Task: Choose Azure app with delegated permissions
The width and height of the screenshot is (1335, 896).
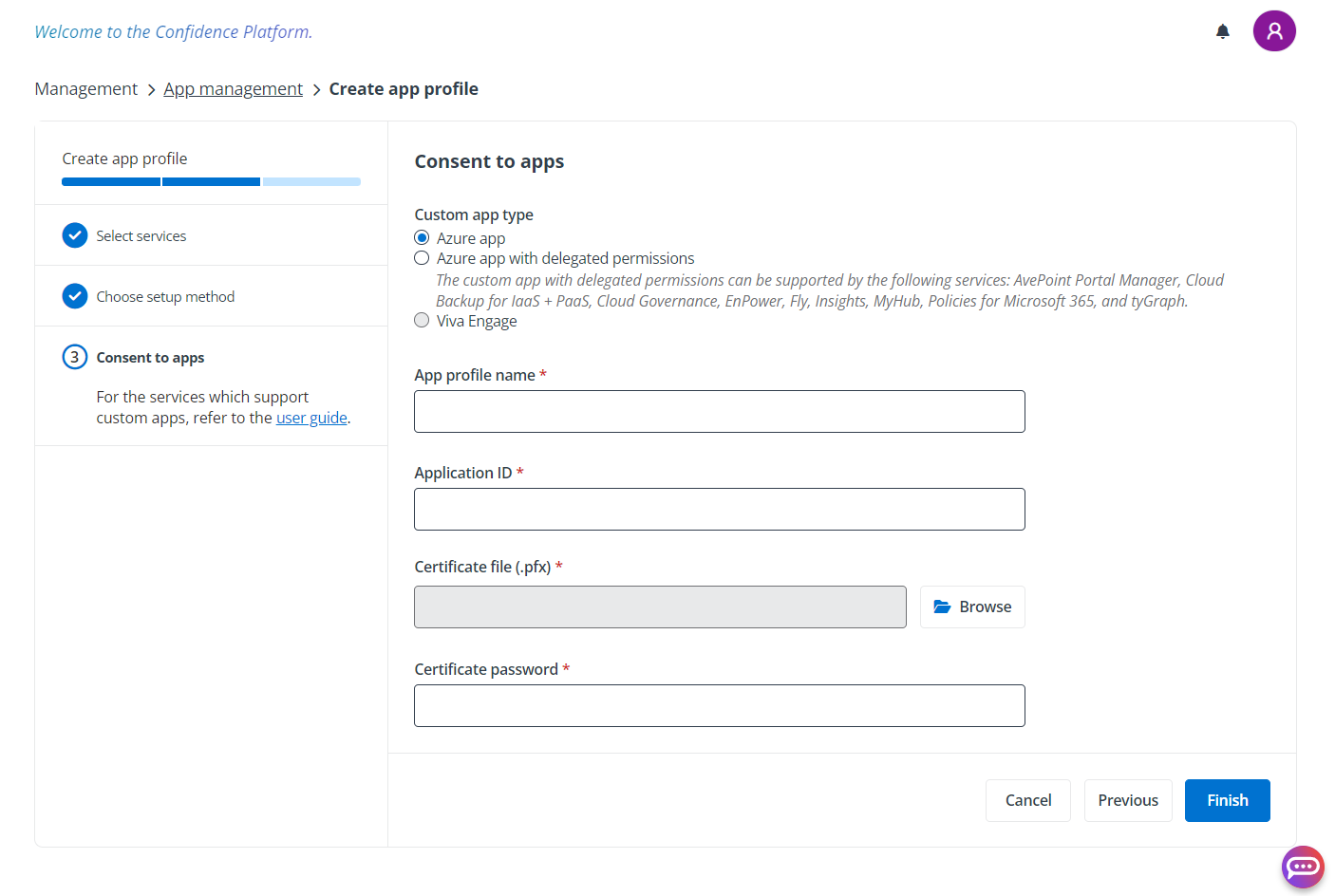Action: point(422,257)
